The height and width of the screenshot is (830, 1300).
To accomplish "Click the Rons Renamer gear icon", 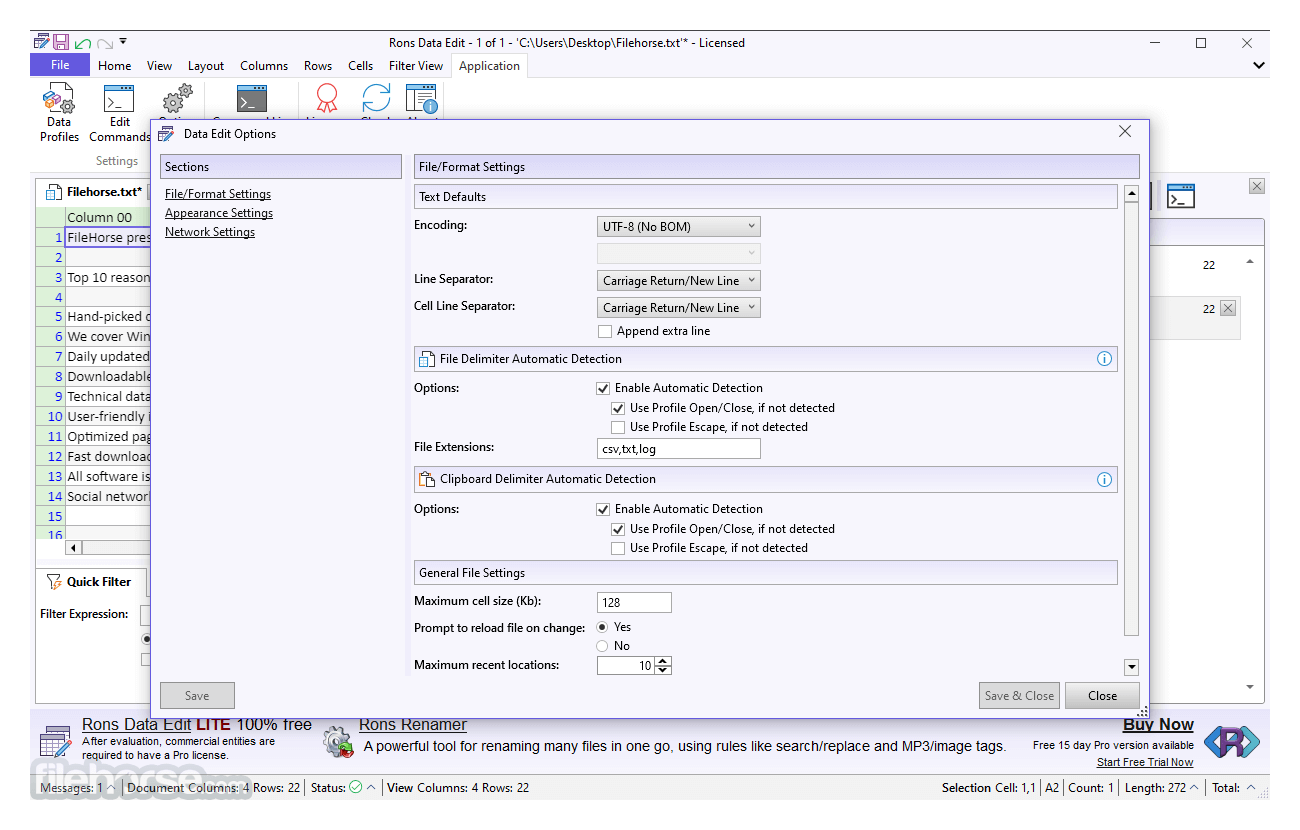I will (x=339, y=742).
